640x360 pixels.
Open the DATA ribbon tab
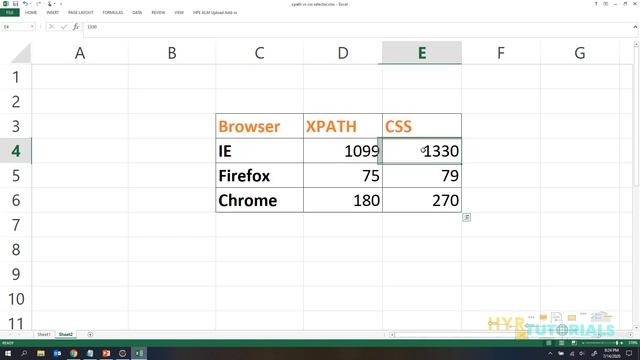(x=137, y=13)
